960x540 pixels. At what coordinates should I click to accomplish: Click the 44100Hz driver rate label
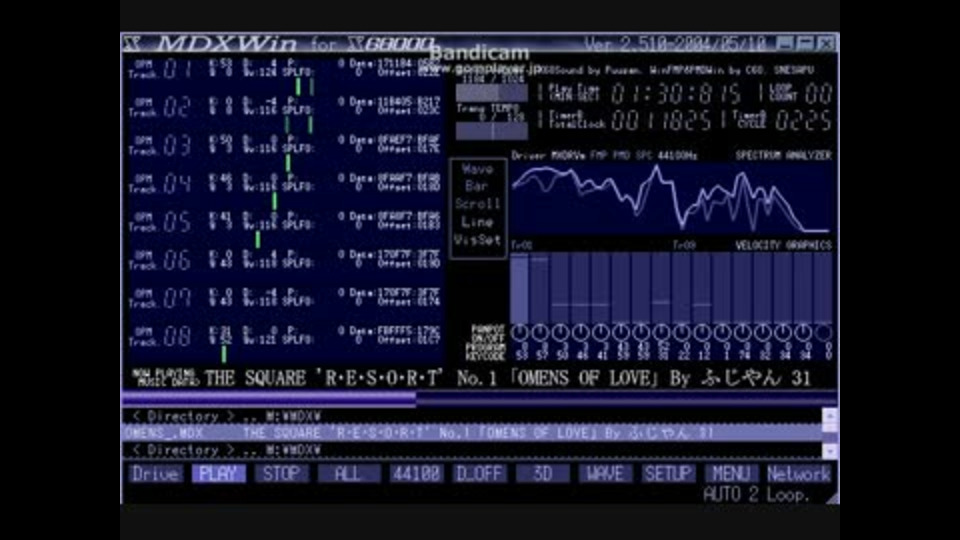point(677,156)
